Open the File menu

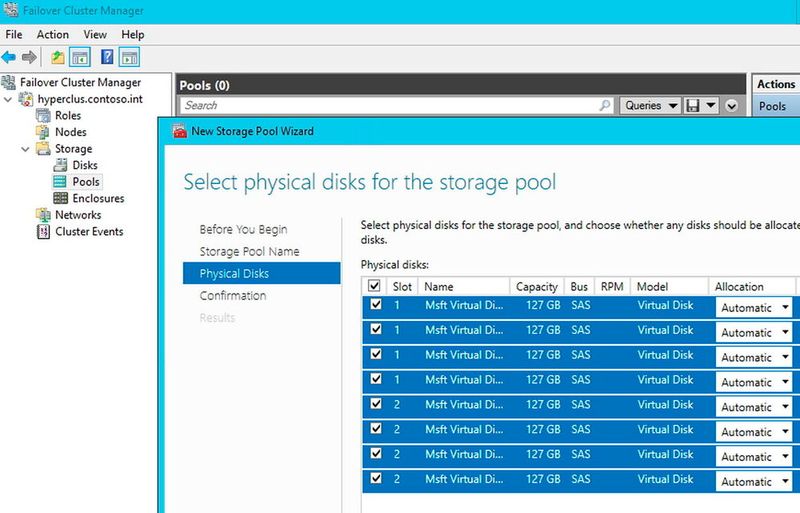click(x=14, y=34)
